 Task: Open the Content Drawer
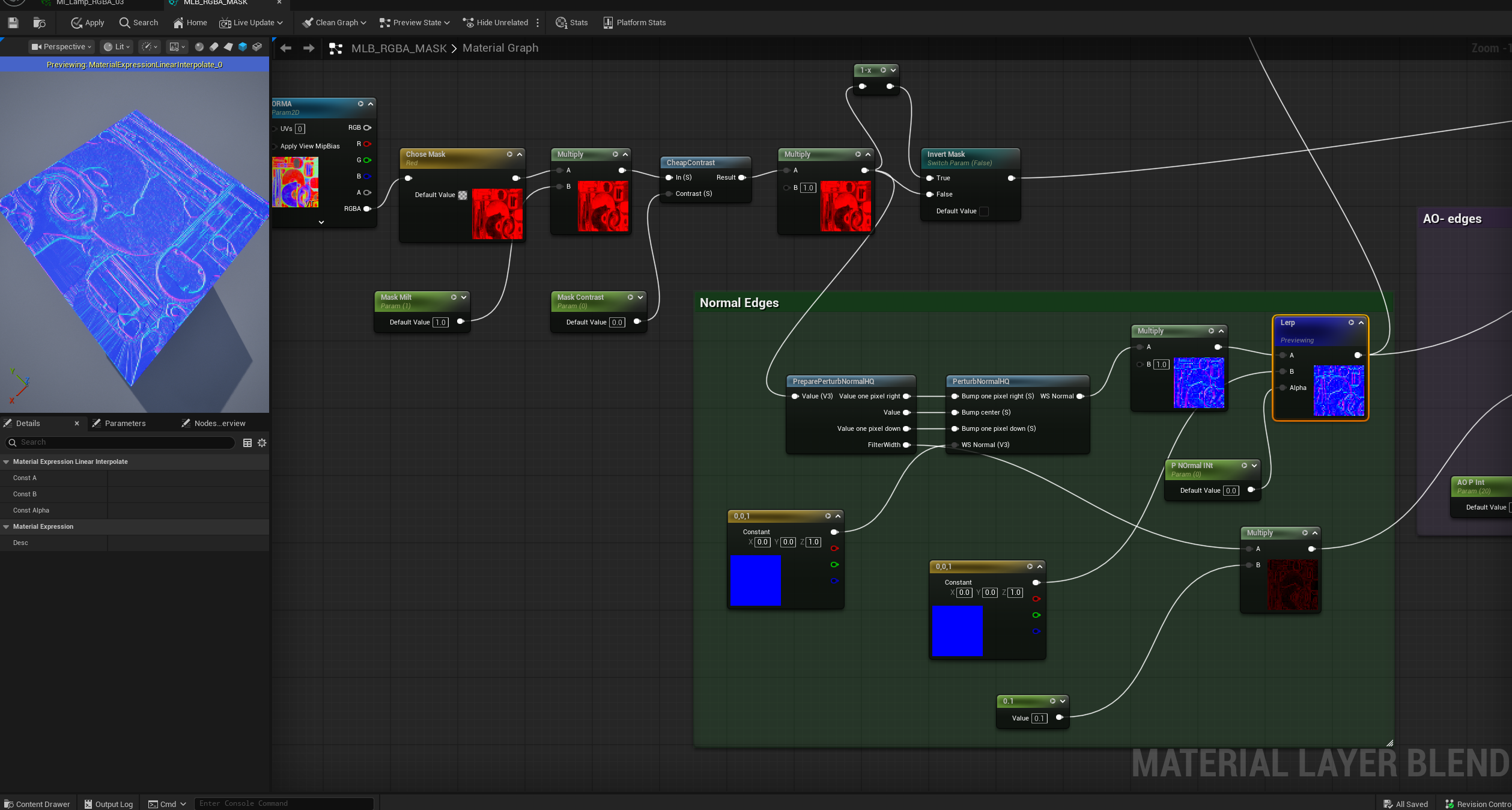coord(37,804)
